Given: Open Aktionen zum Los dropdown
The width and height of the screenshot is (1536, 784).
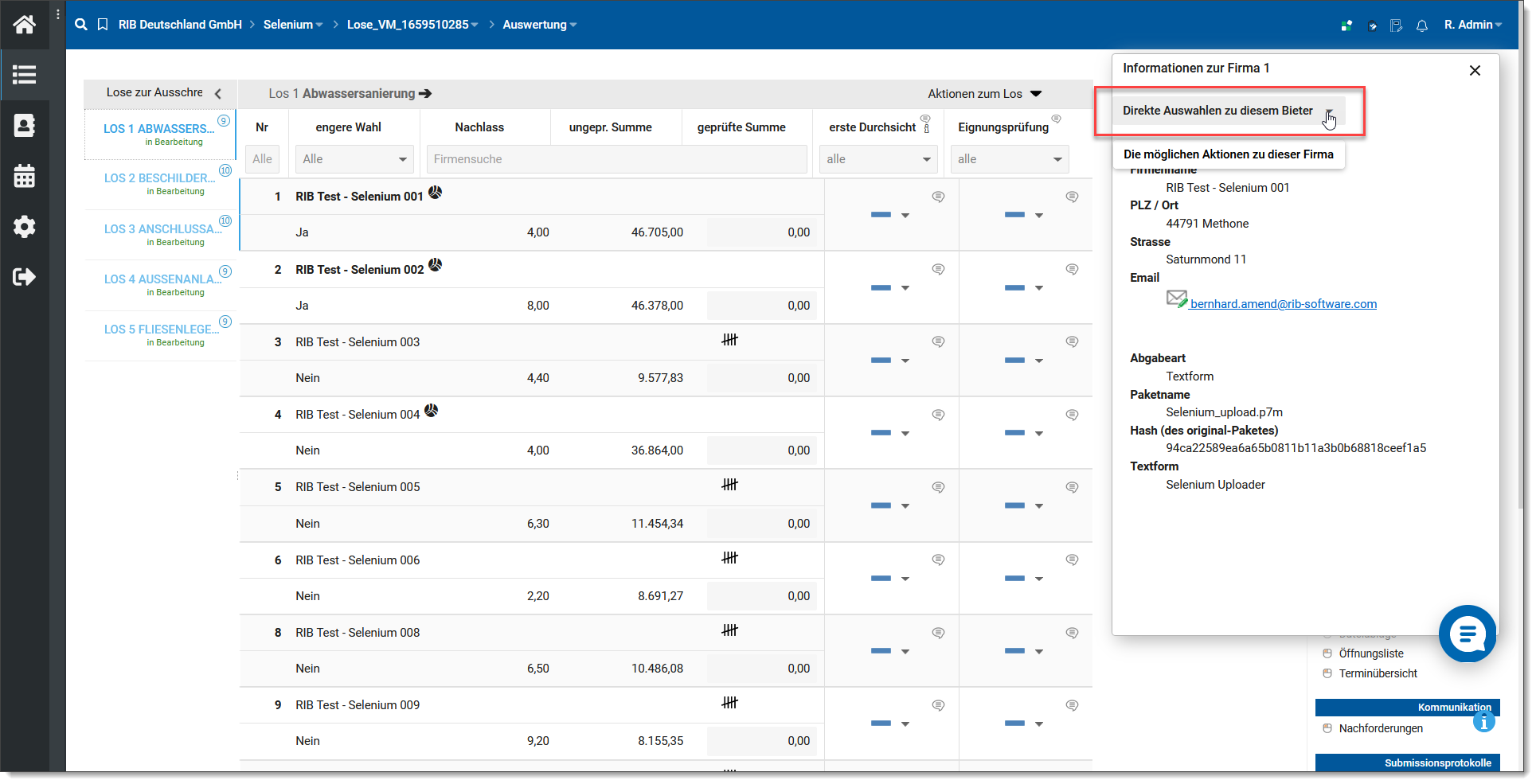Looking at the screenshot, I should pyautogui.click(x=984, y=94).
